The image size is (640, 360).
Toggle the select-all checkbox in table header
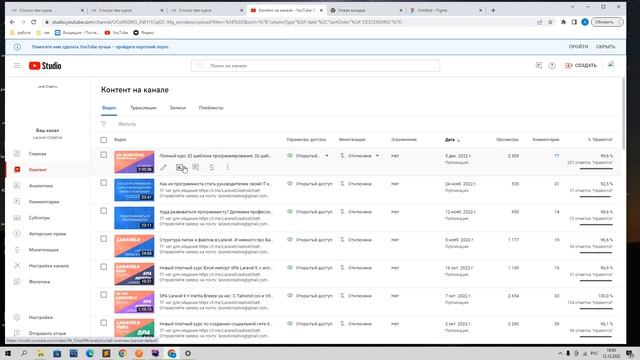[x=104, y=140]
